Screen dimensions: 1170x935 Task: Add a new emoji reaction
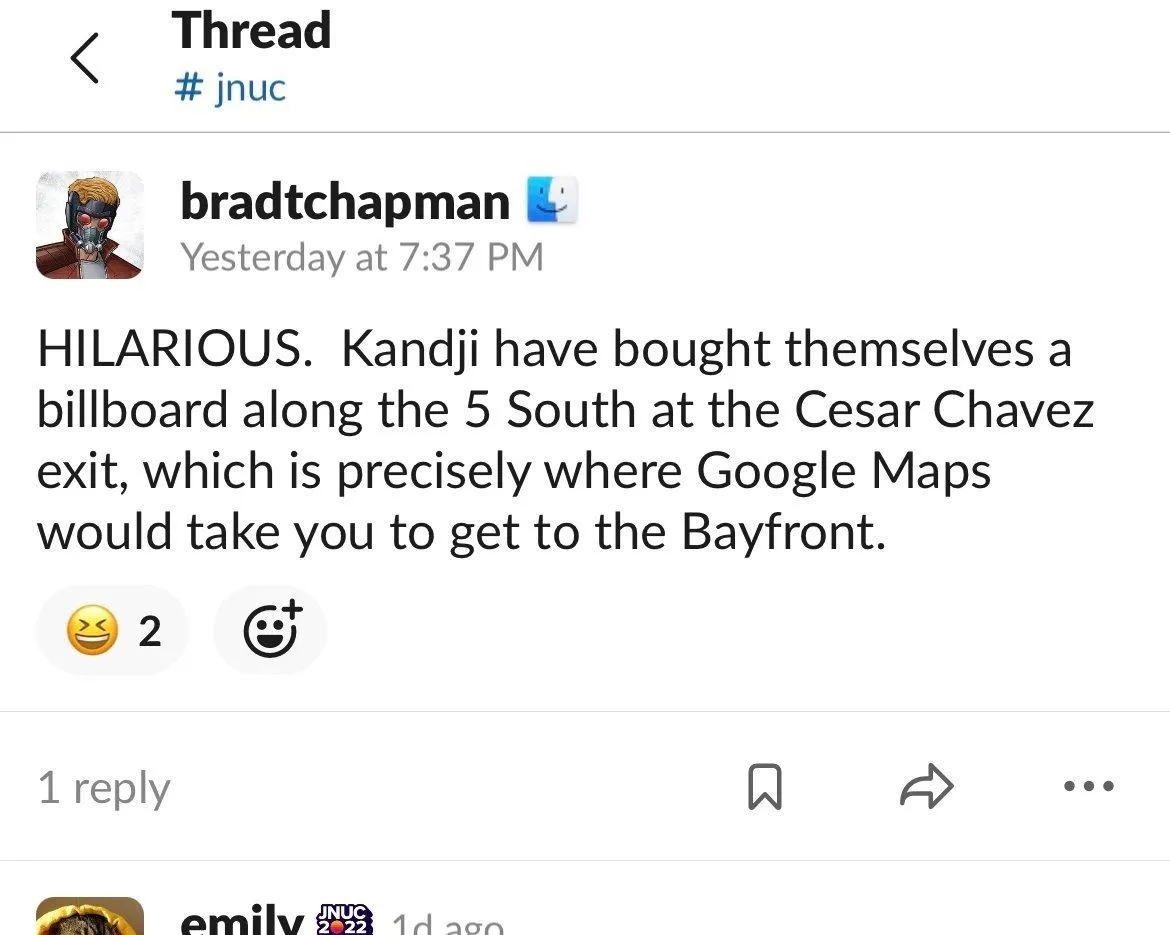click(x=271, y=631)
